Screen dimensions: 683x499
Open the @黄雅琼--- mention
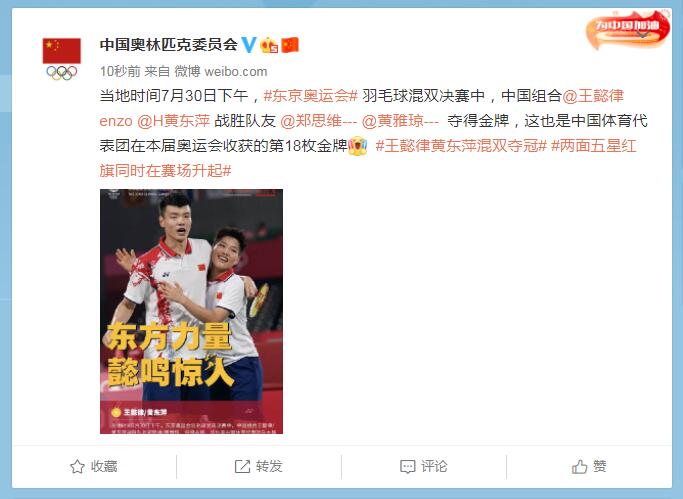[400, 121]
